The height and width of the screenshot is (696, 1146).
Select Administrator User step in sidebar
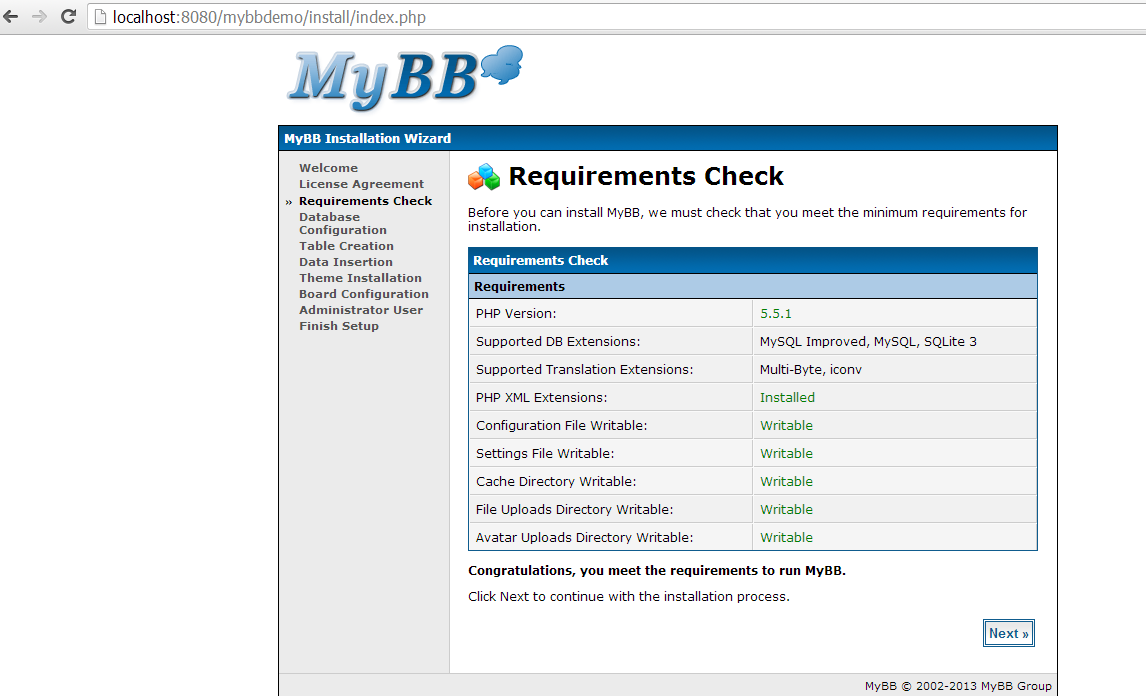361,310
